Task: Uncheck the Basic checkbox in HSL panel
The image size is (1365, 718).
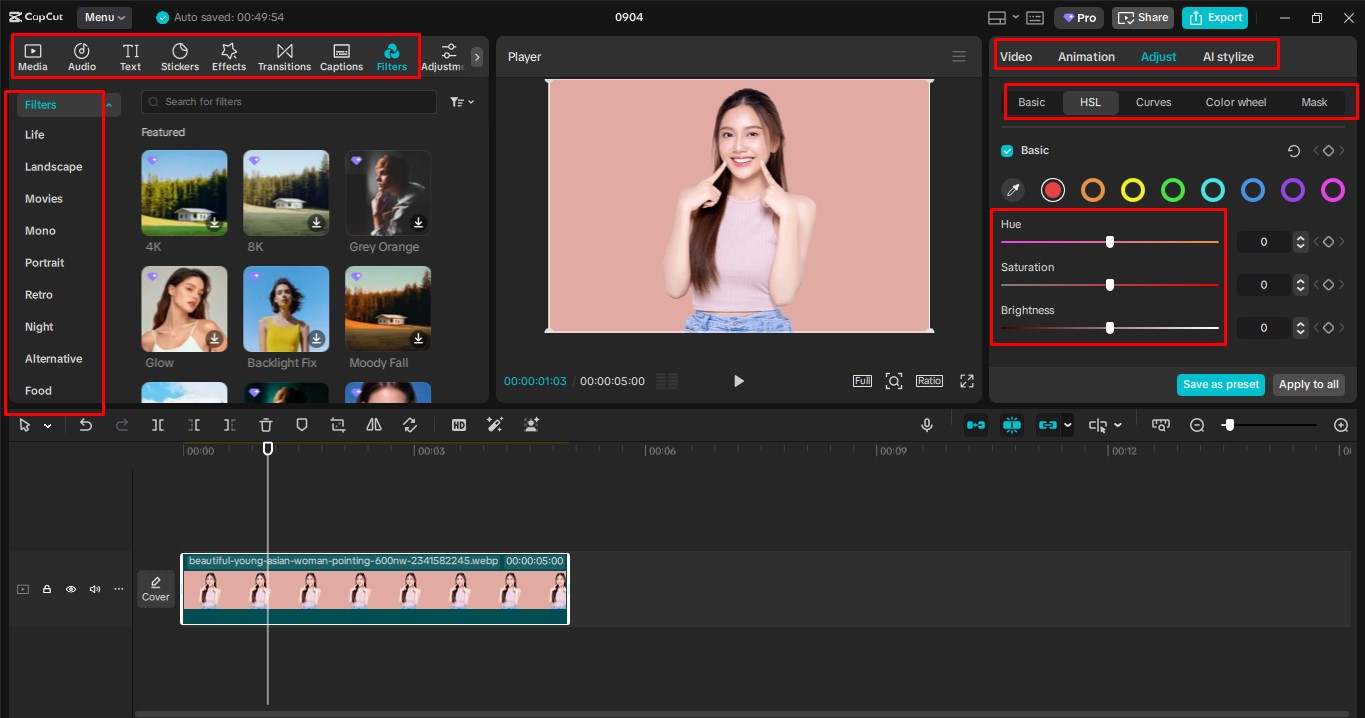Action: [x=1007, y=150]
